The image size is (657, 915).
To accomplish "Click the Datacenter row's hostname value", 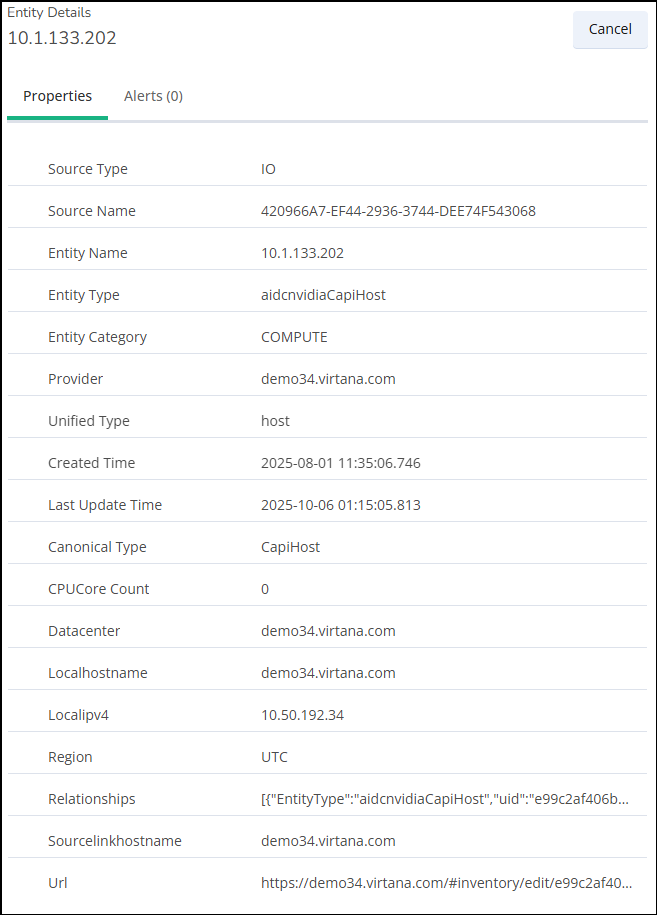I will [328, 631].
